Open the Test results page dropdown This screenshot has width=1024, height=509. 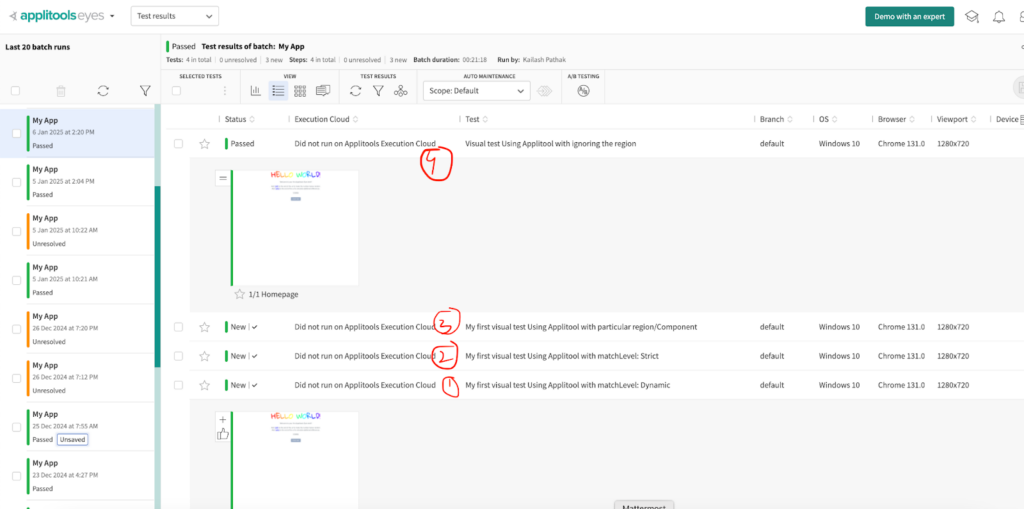click(x=174, y=16)
